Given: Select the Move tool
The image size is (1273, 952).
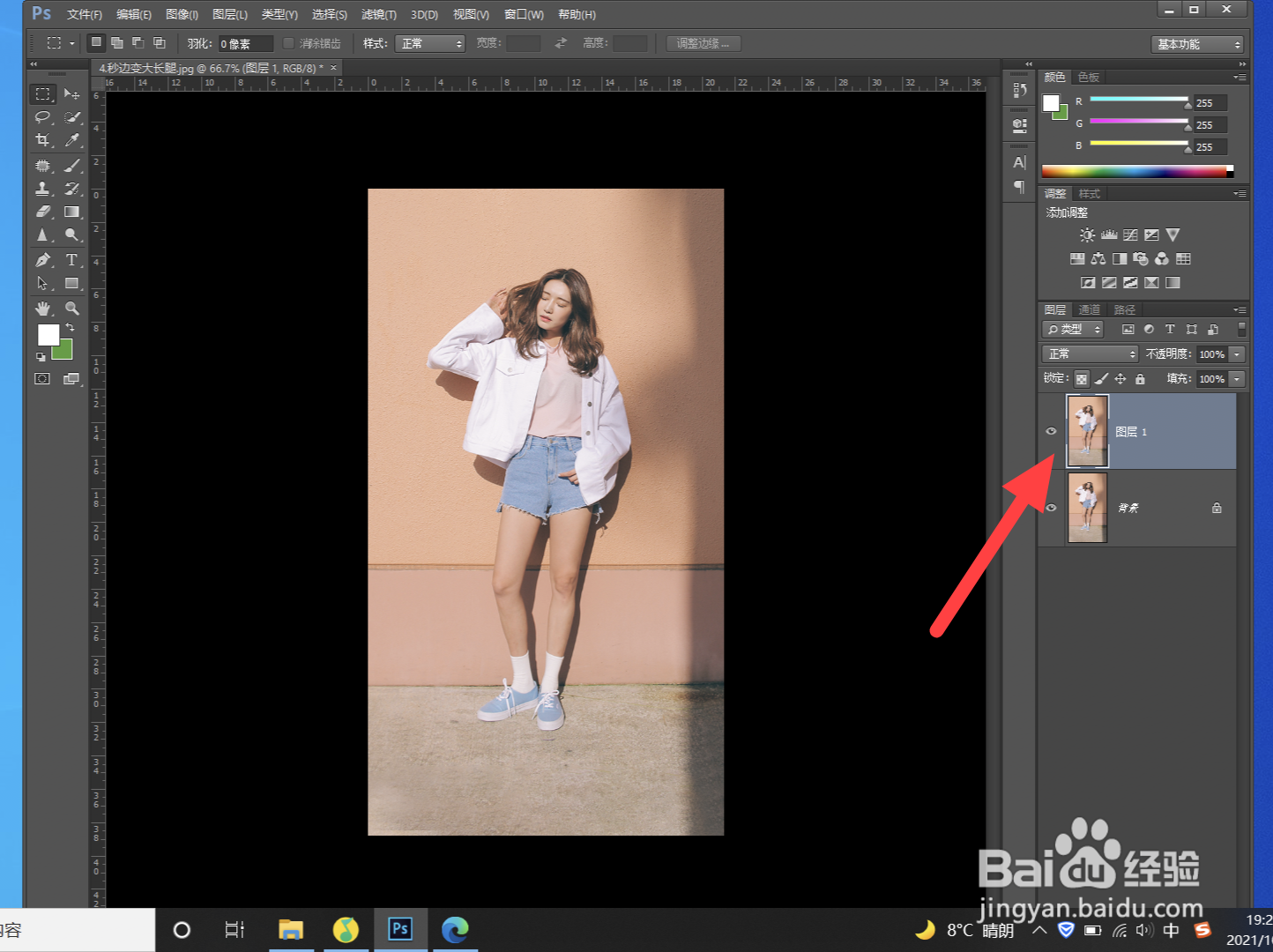Looking at the screenshot, I should pos(72,93).
